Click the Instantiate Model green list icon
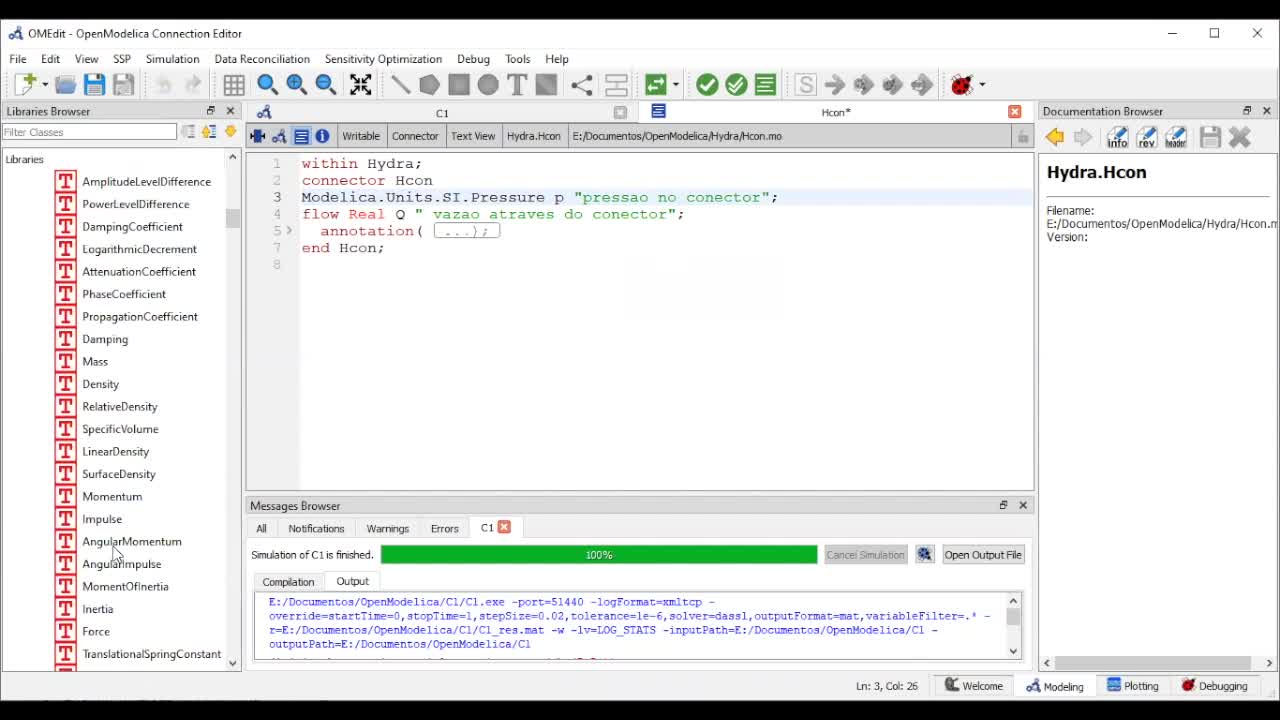The height and width of the screenshot is (720, 1280). (x=766, y=85)
